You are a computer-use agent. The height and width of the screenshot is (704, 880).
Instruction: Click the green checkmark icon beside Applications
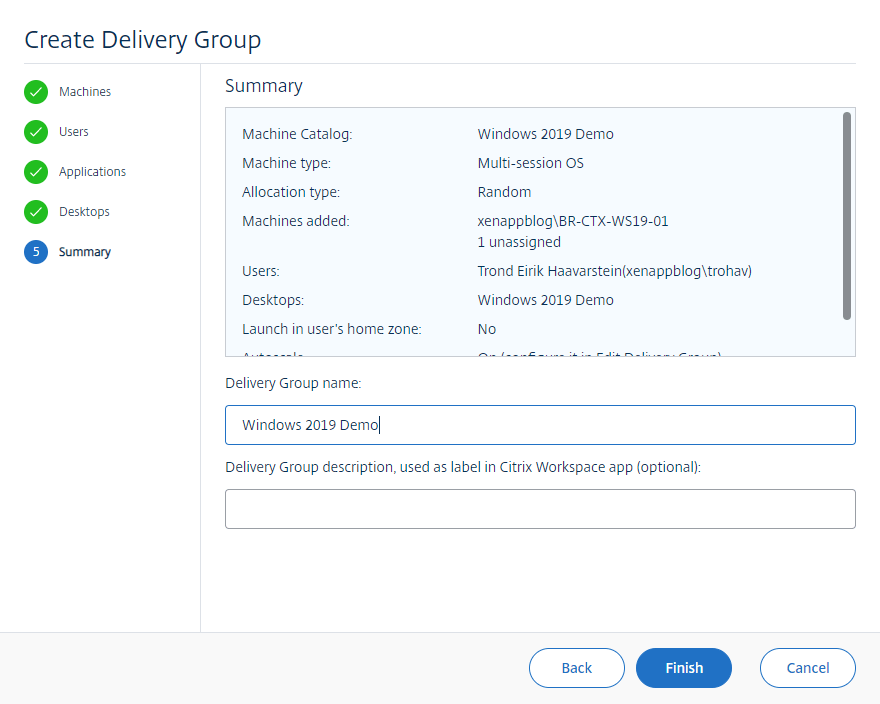tap(36, 172)
